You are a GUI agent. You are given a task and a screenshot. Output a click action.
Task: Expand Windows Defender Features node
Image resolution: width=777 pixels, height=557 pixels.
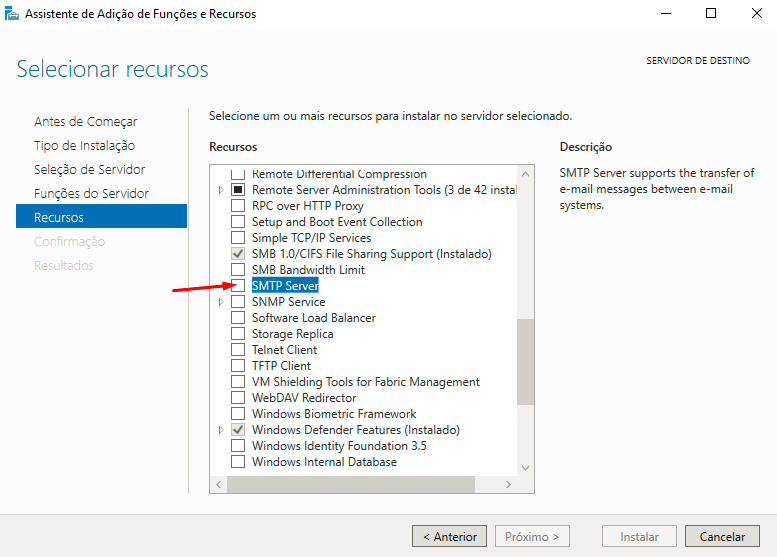tap(221, 430)
